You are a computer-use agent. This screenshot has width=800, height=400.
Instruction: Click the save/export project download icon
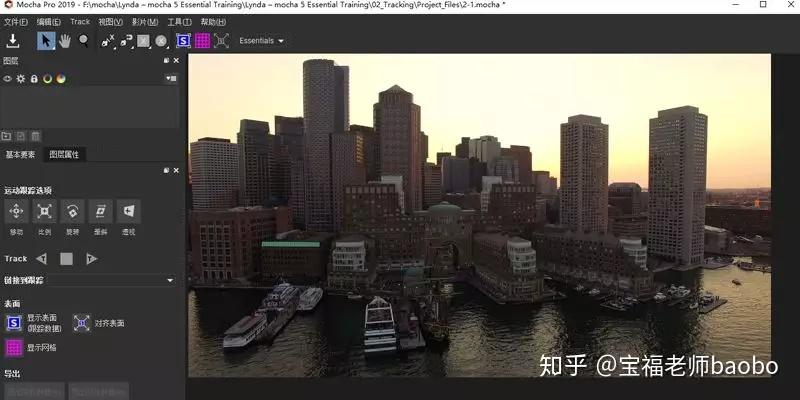click(x=13, y=41)
